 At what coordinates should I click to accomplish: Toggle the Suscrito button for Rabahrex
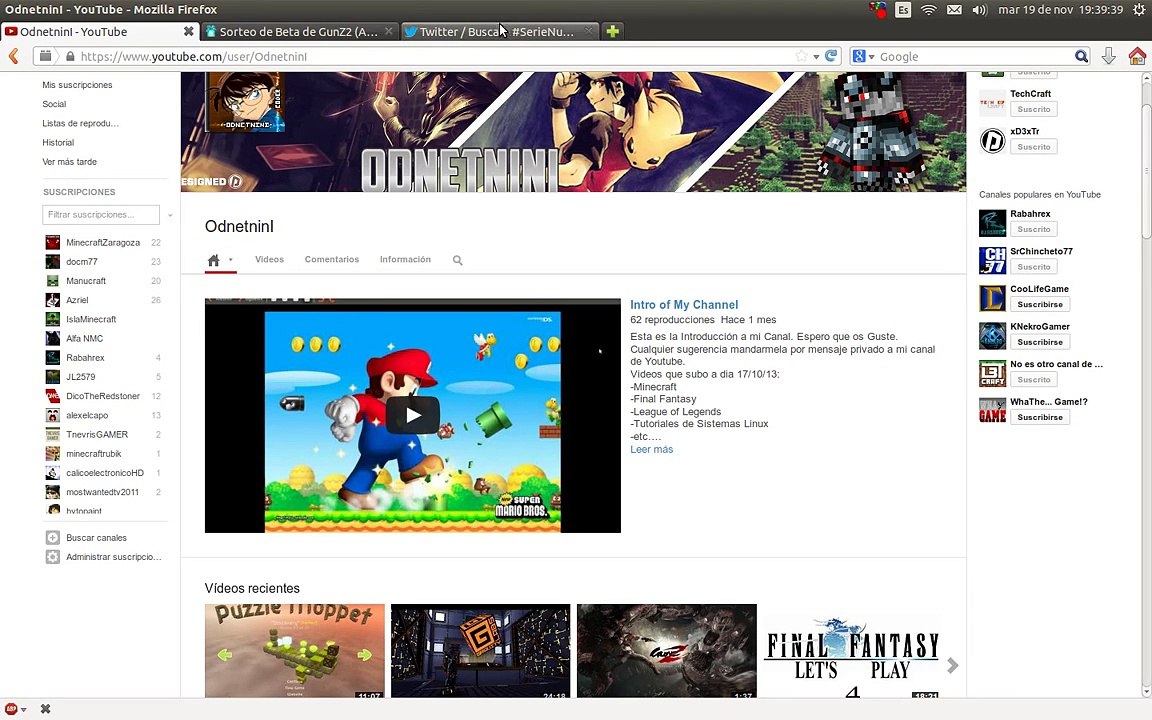(1034, 229)
